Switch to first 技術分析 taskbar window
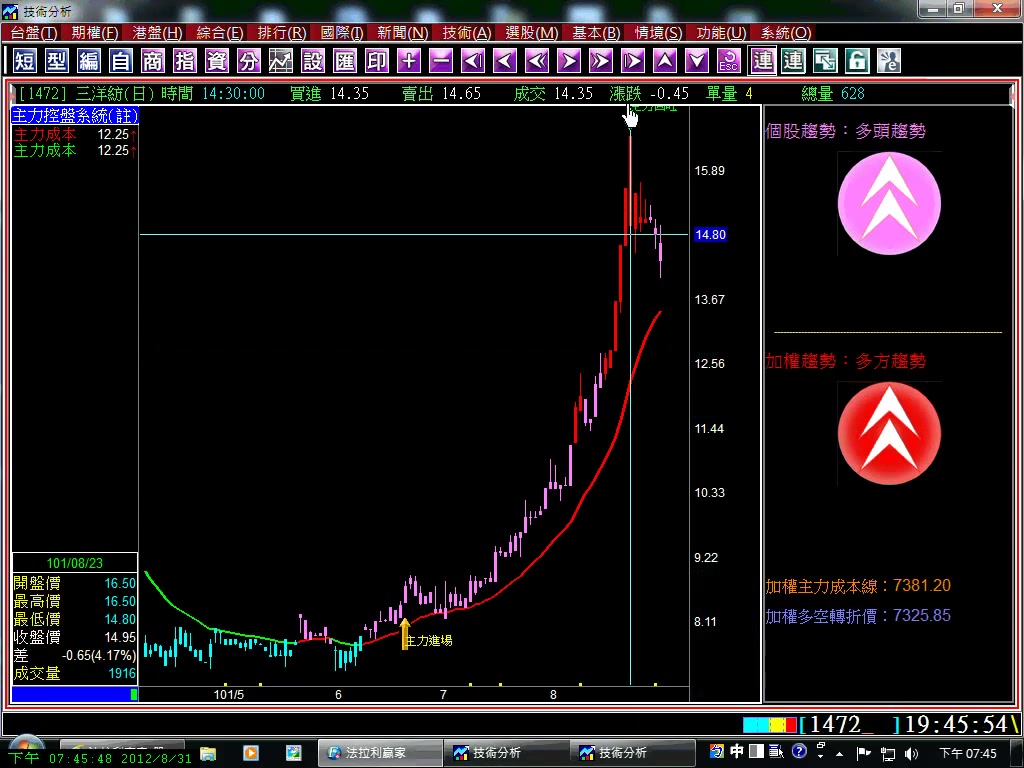1024x768 pixels. tap(507, 753)
